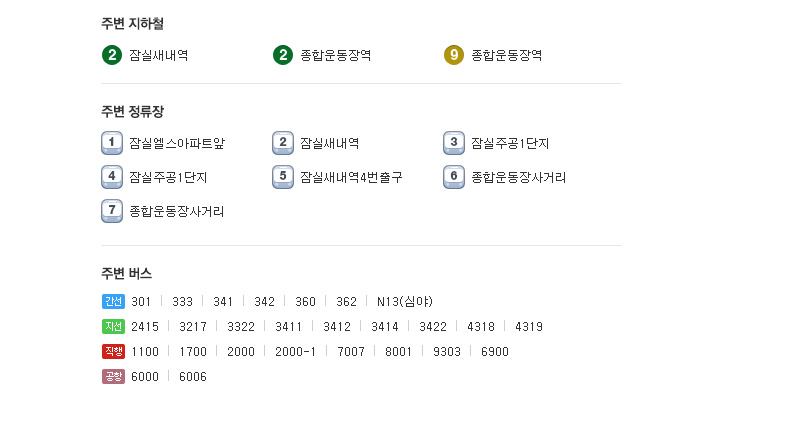Image resolution: width=800 pixels, height=422 pixels.
Task: Select bus stop number 1 icon
Action: [112, 143]
